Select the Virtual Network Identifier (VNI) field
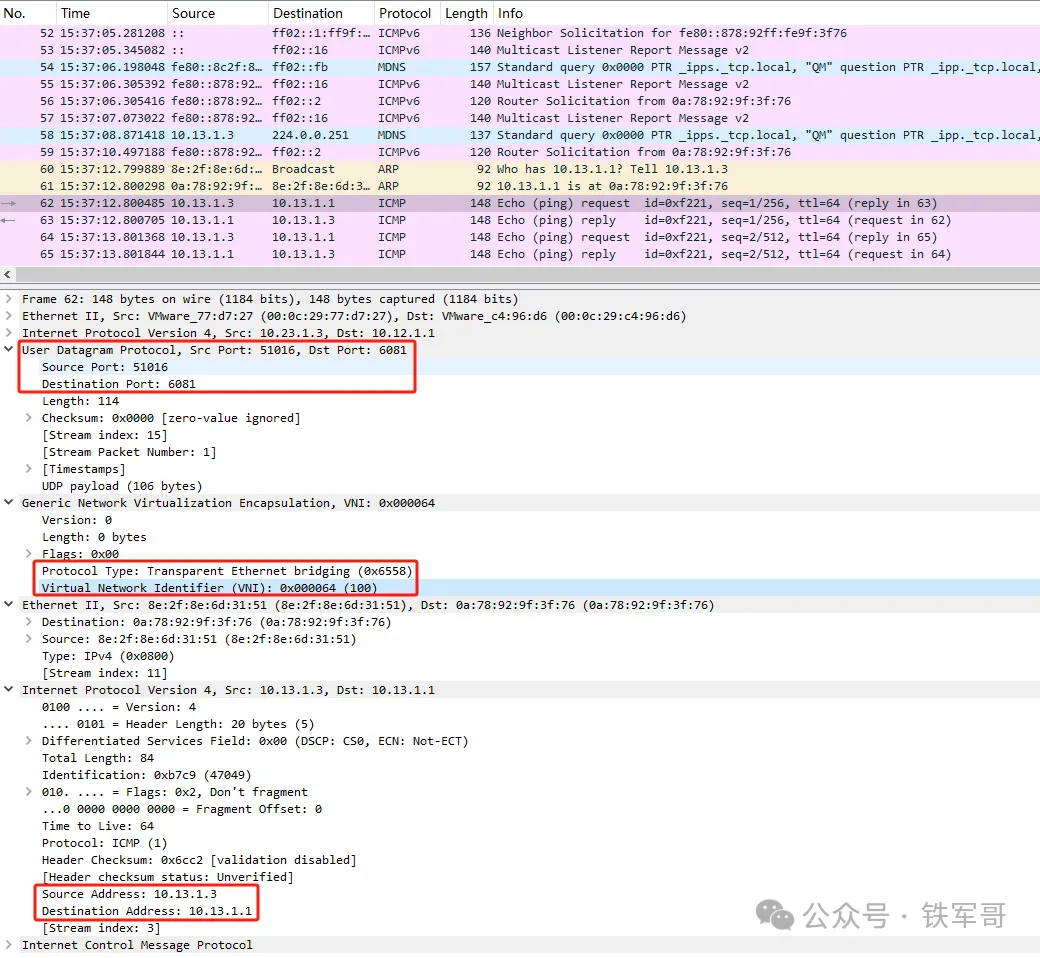The width and height of the screenshot is (1040, 958). click(x=210, y=588)
